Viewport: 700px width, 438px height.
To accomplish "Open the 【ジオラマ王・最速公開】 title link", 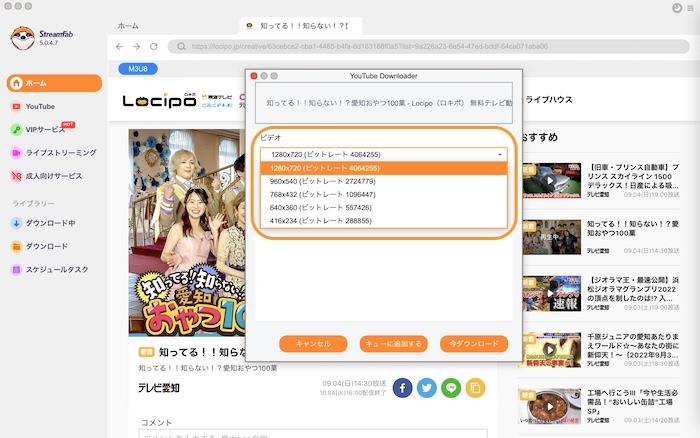I will (x=633, y=289).
